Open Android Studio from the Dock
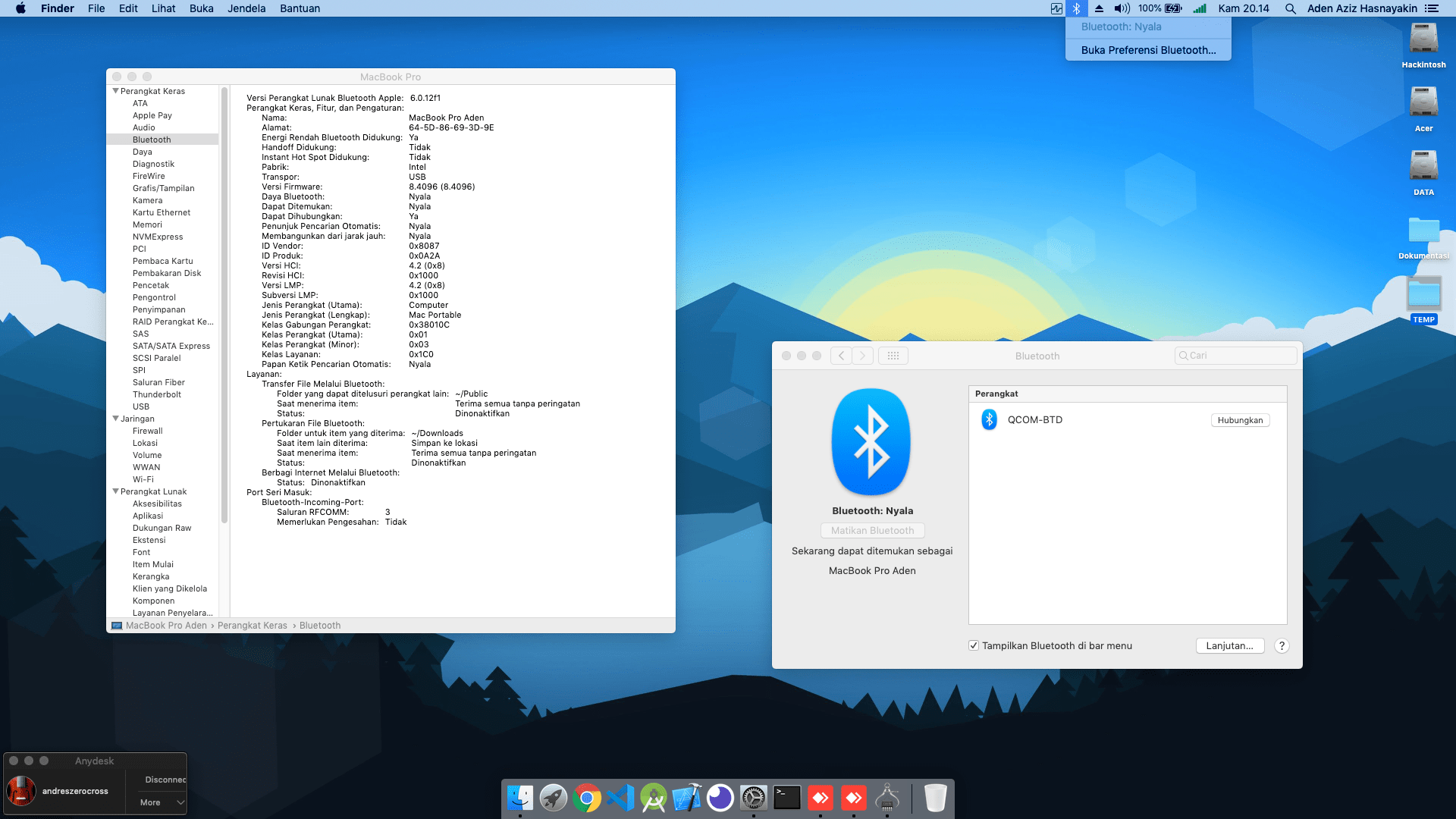Screen dimensions: 1456x819 (x=654, y=798)
